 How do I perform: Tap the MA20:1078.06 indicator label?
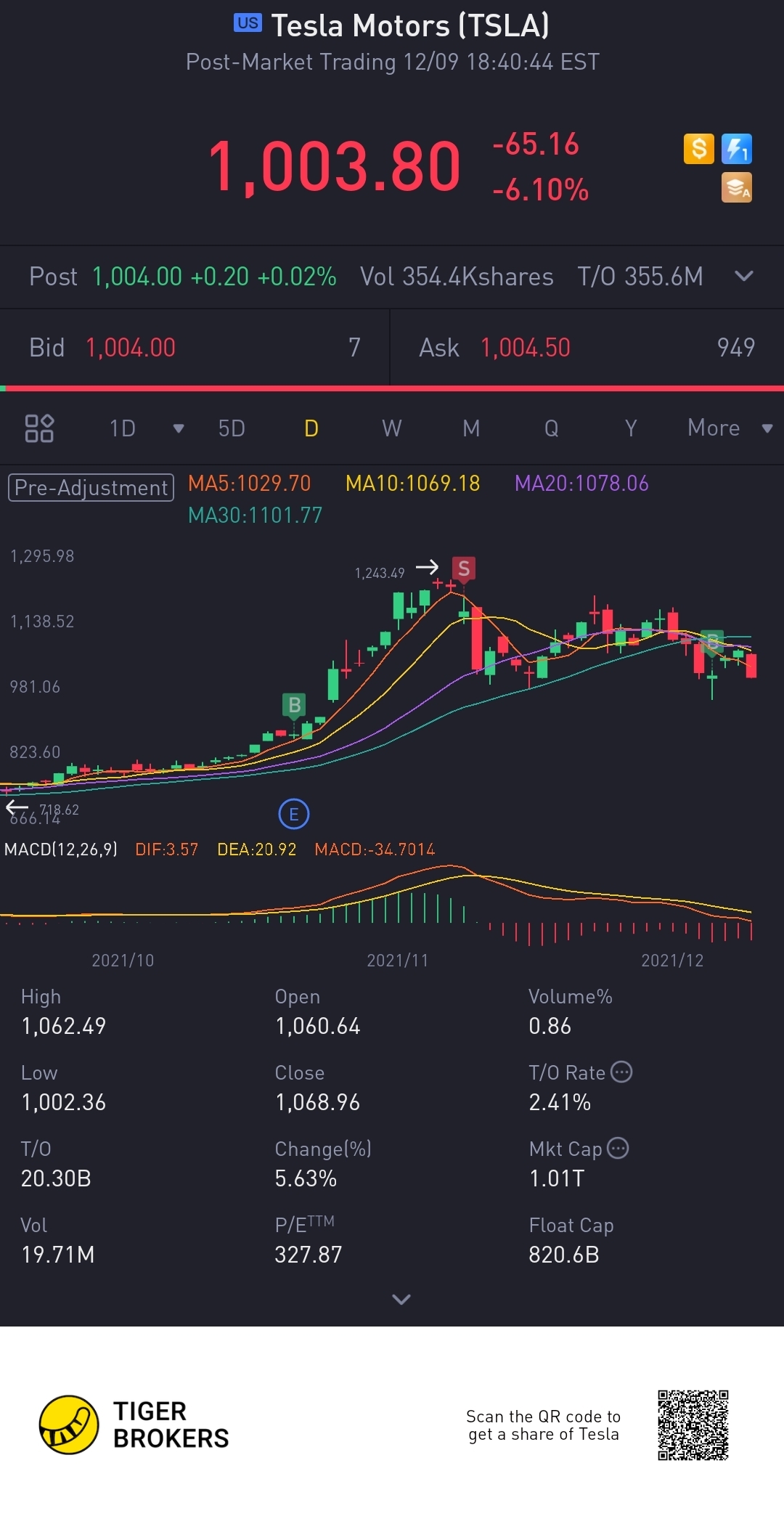click(x=581, y=484)
